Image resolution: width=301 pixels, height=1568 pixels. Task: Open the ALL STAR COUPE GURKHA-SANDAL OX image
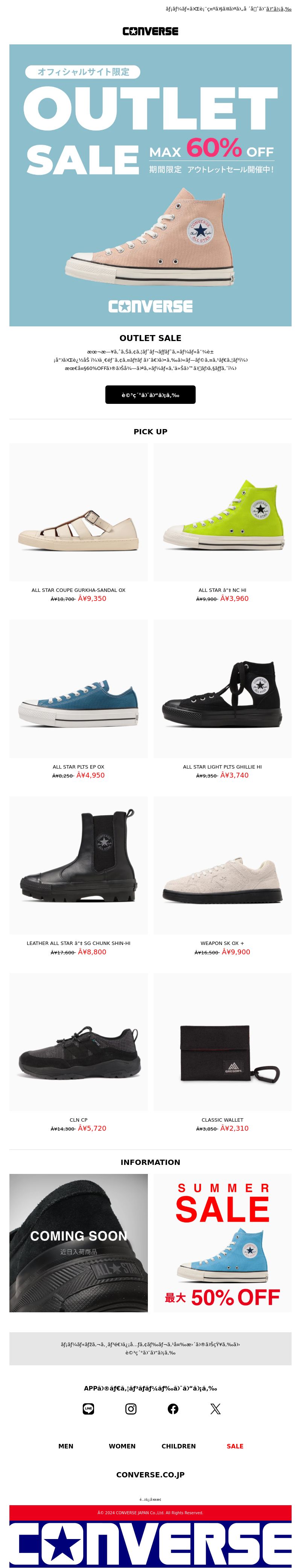79,512
